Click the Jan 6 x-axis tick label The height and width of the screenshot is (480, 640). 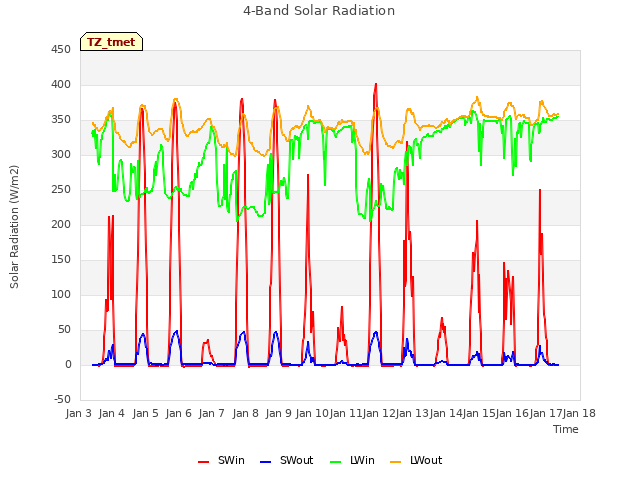(x=179, y=413)
